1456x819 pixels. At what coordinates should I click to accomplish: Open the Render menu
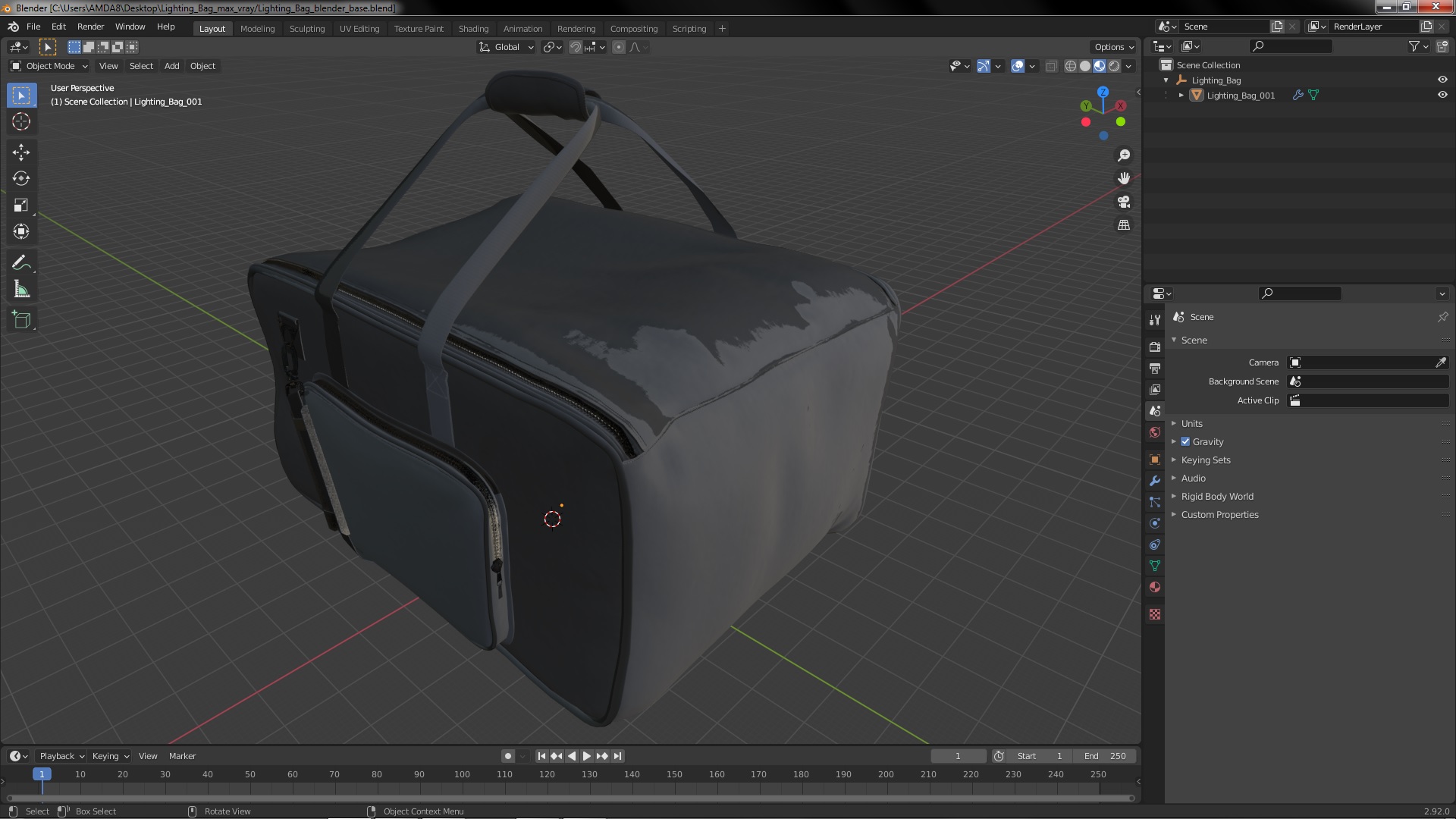click(90, 27)
